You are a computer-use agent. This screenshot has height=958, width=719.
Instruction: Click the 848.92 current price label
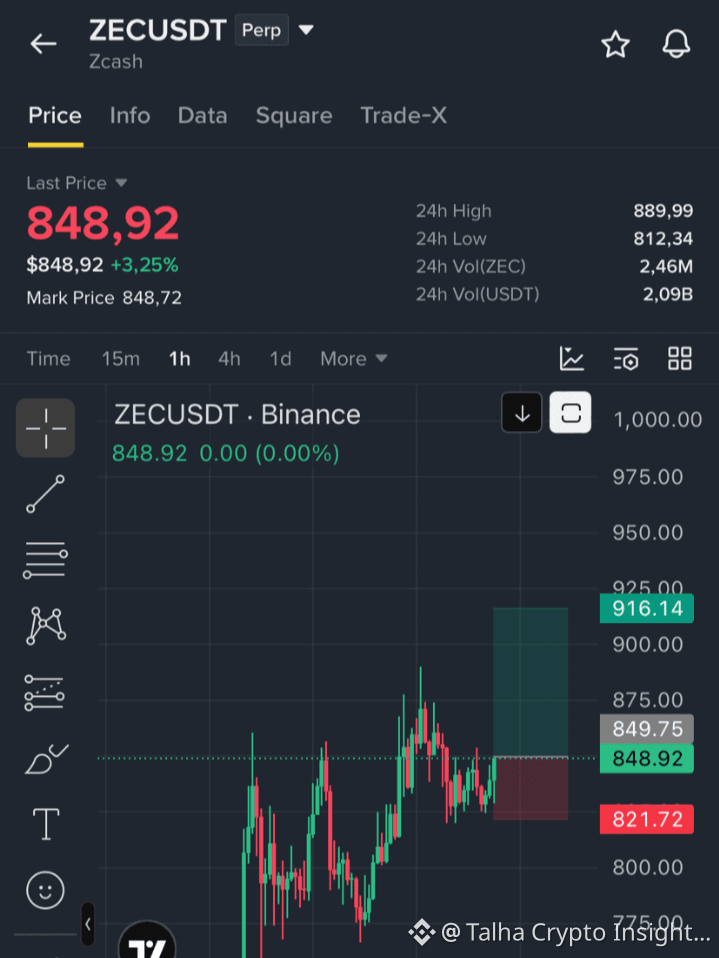coord(647,759)
